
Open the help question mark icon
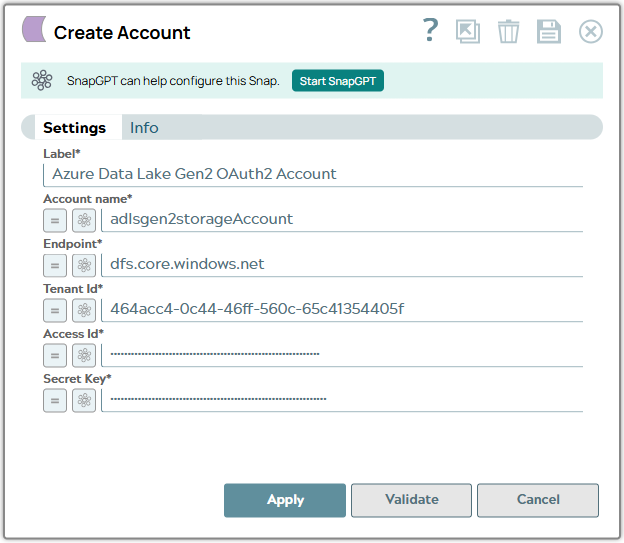click(x=430, y=30)
